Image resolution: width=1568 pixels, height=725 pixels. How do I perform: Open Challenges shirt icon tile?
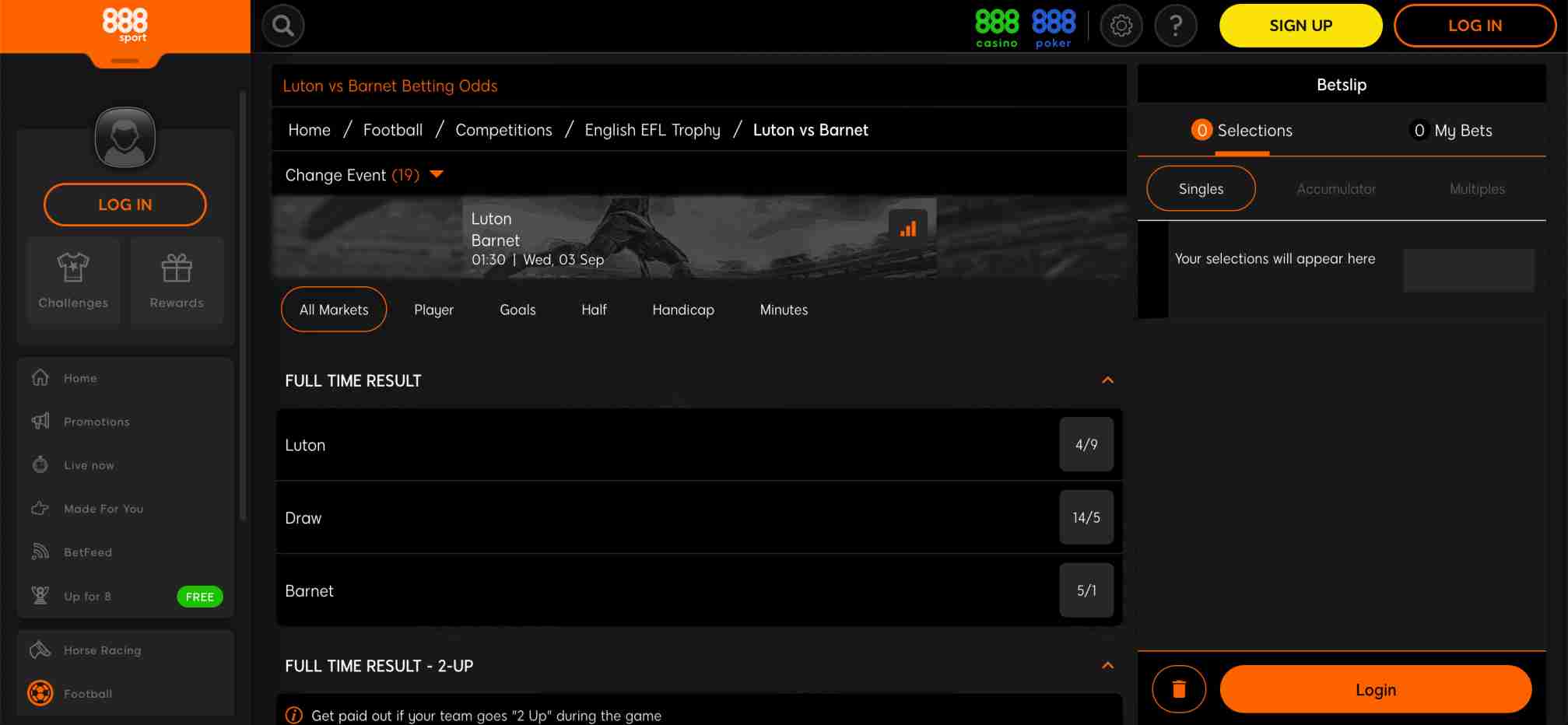pyautogui.click(x=73, y=281)
